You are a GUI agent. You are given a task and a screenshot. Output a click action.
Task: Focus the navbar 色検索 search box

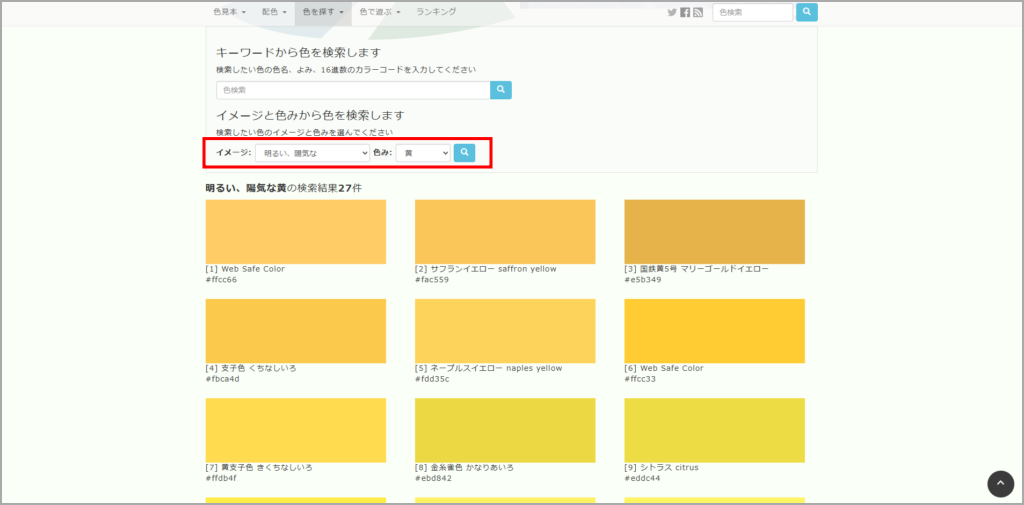coord(753,12)
